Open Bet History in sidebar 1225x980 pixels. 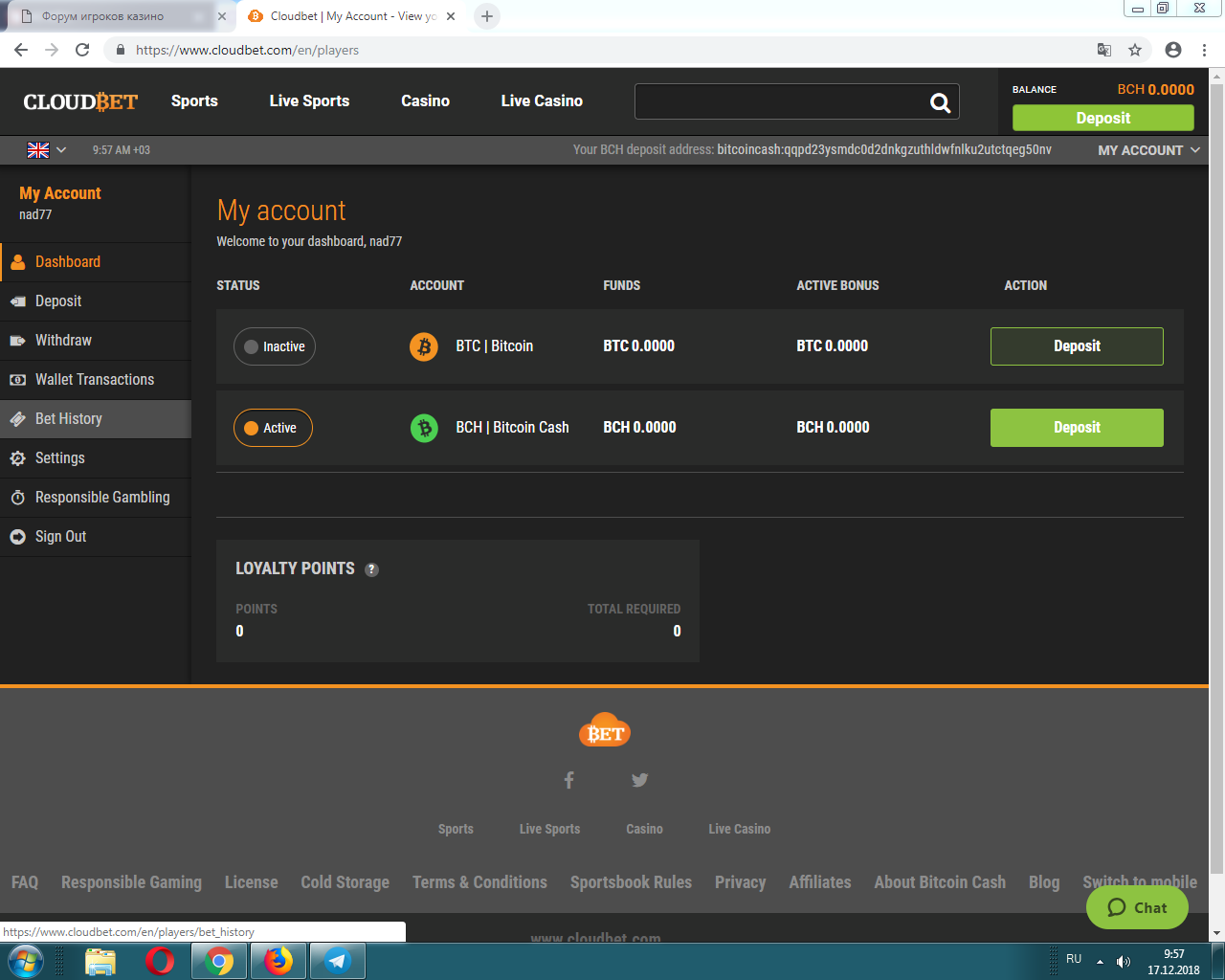click(96, 419)
